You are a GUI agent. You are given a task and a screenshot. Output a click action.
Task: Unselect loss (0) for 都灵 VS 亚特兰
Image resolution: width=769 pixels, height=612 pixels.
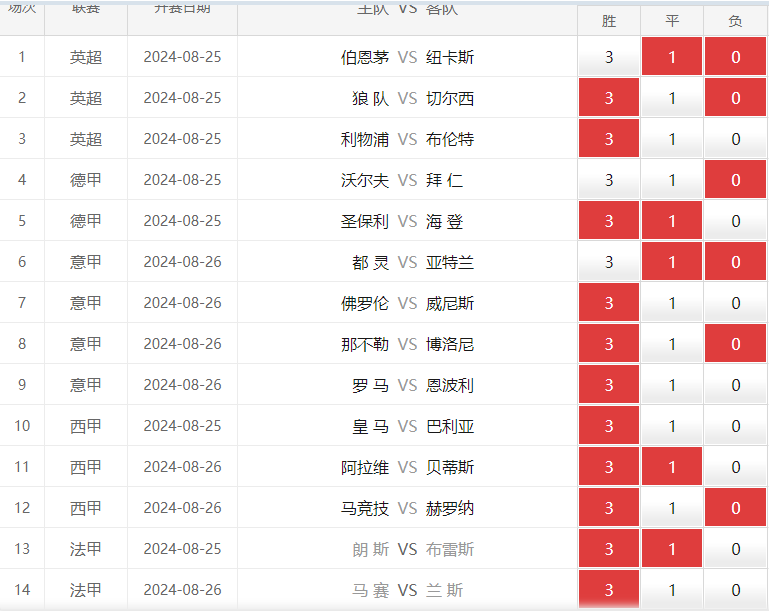(735, 262)
